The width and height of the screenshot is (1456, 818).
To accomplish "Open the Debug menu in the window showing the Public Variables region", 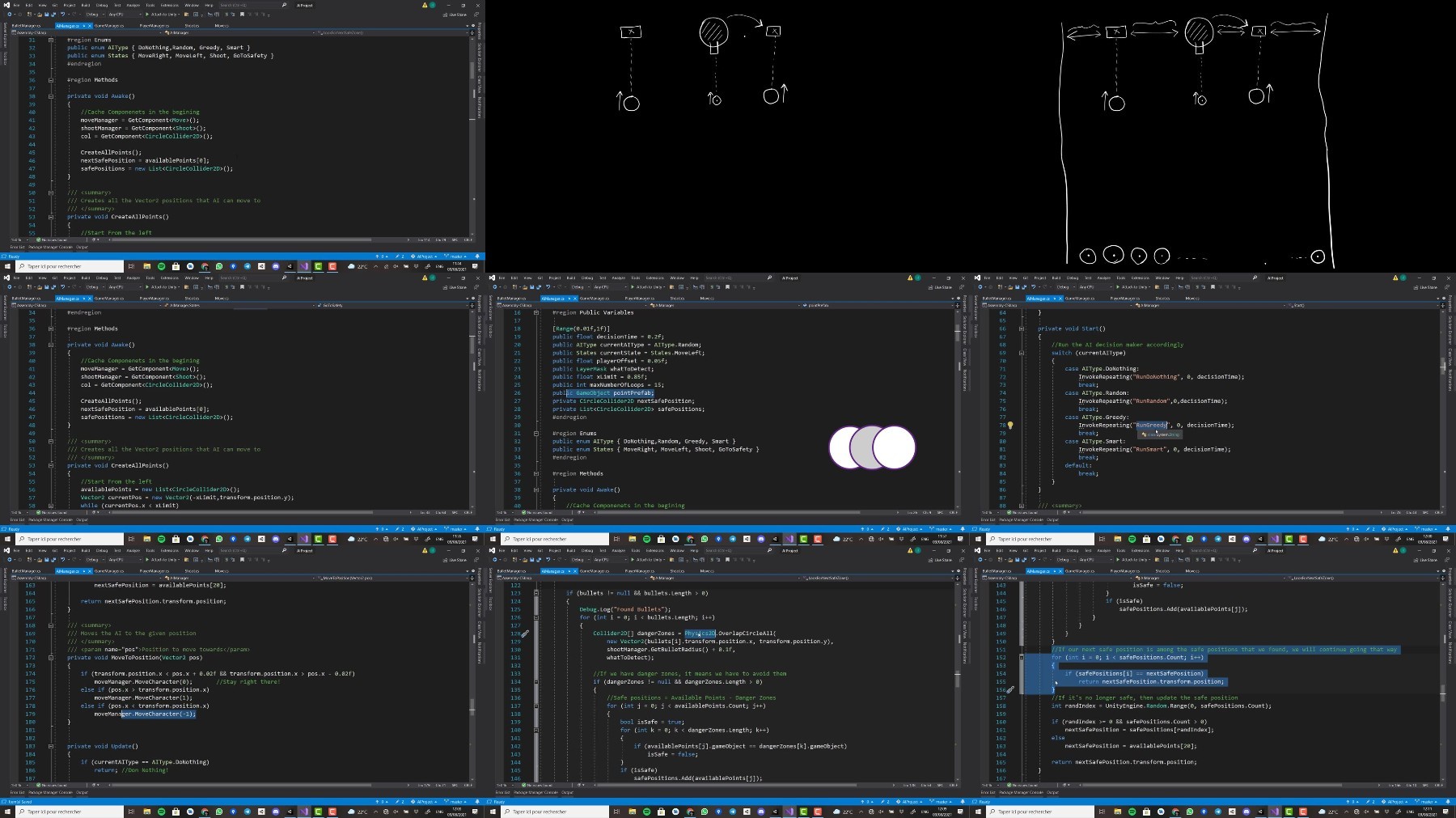I will [x=587, y=278].
